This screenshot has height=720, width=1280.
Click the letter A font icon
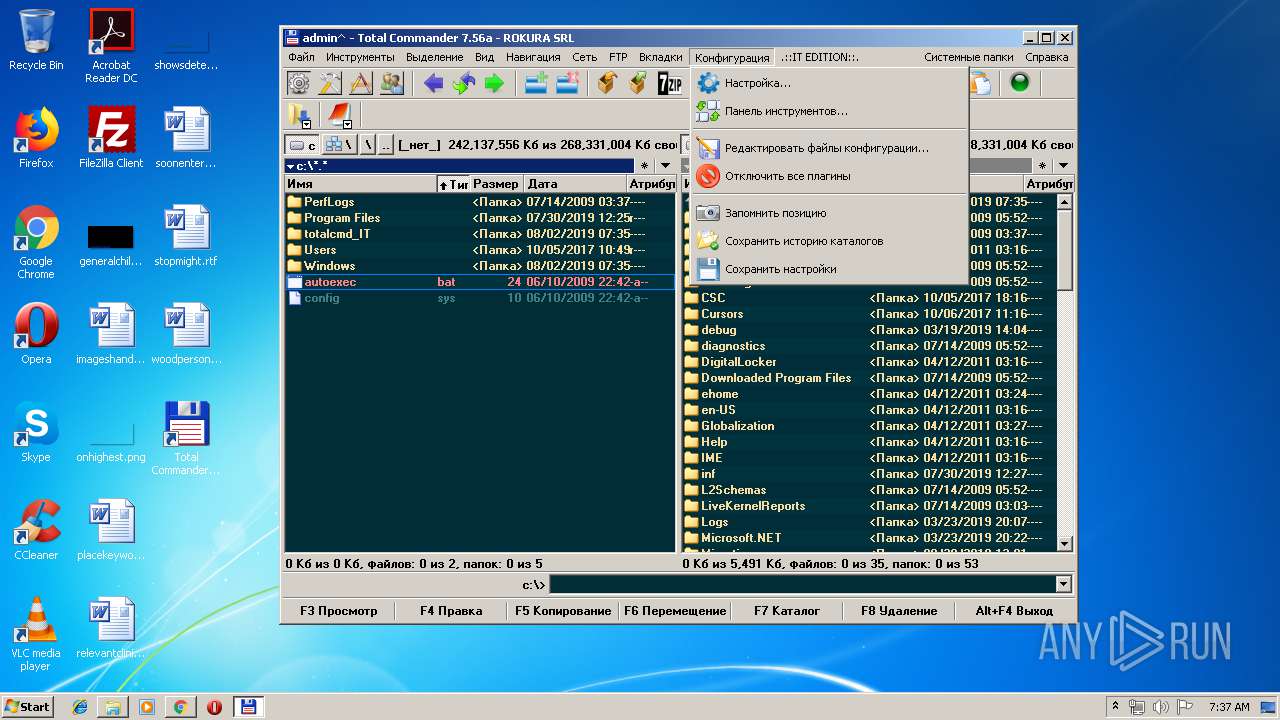coord(360,83)
